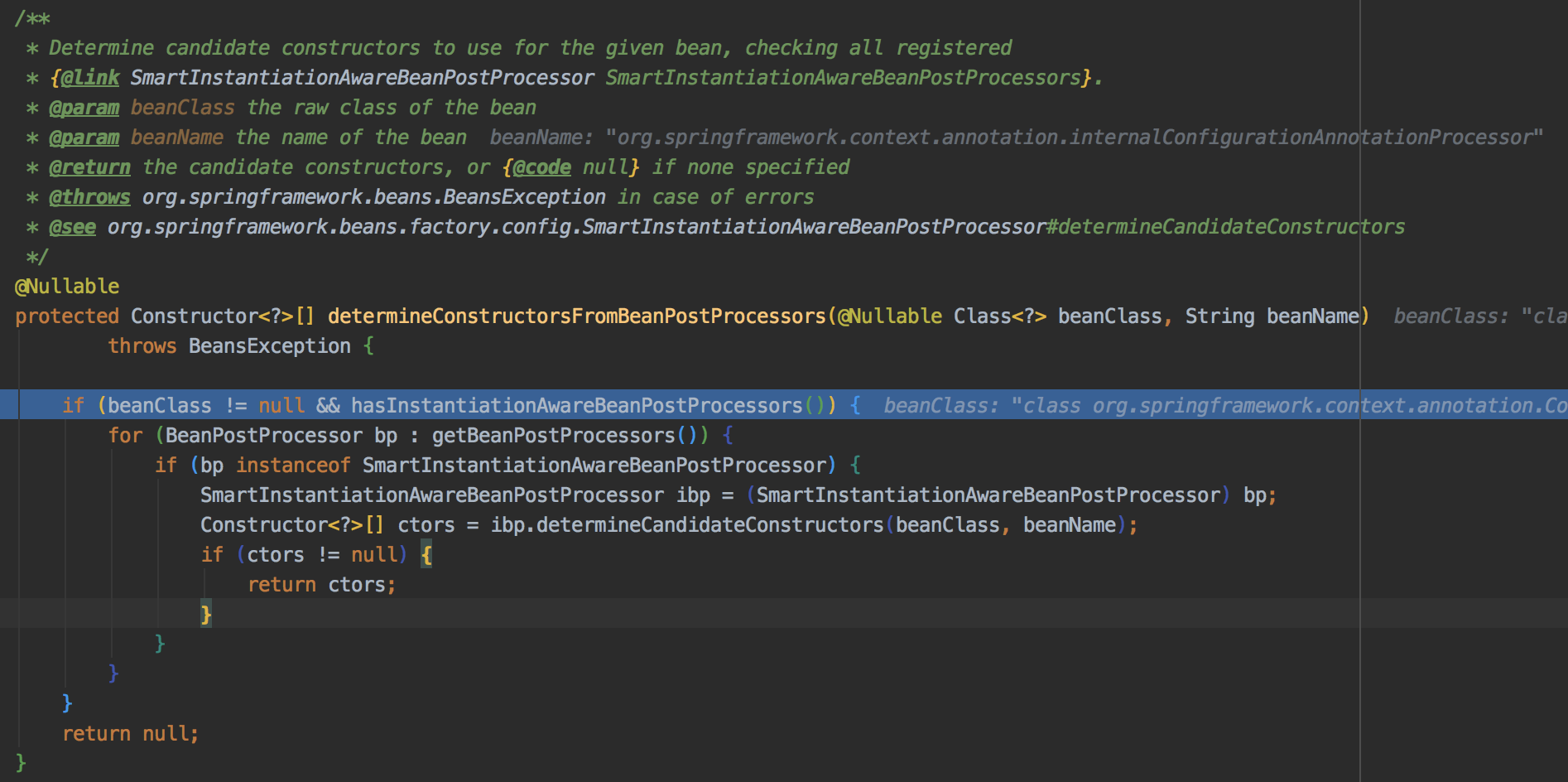Viewport: 1568px width, 782px height.
Task: Click highlighted opening brace after ctors check
Action: tap(426, 555)
